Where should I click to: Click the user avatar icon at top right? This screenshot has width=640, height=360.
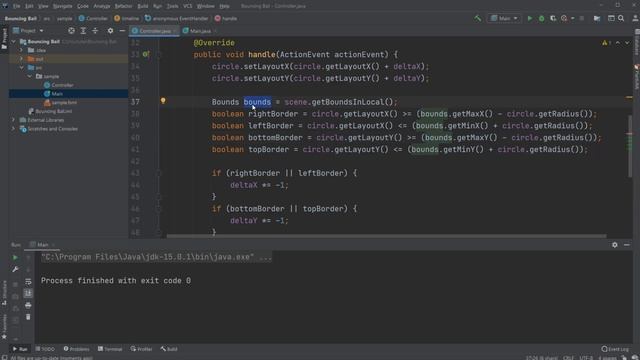(x=635, y=18)
